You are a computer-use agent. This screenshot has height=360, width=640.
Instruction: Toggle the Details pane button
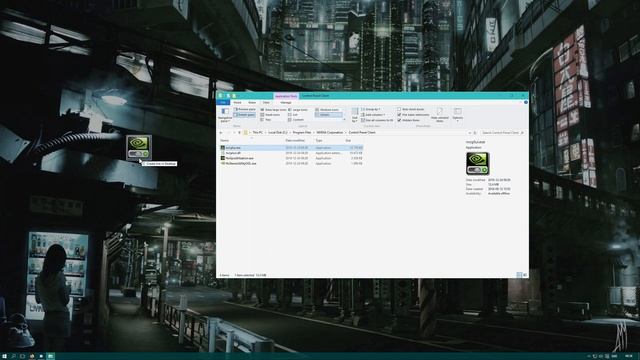point(244,115)
